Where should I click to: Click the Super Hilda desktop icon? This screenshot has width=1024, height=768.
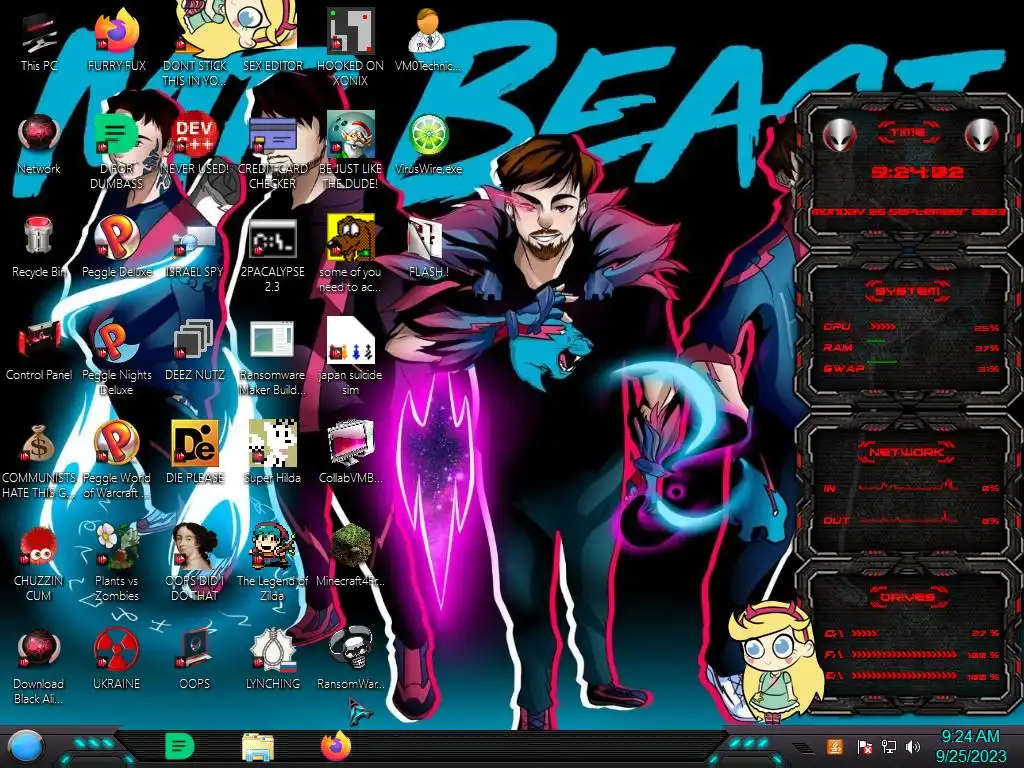(x=272, y=453)
